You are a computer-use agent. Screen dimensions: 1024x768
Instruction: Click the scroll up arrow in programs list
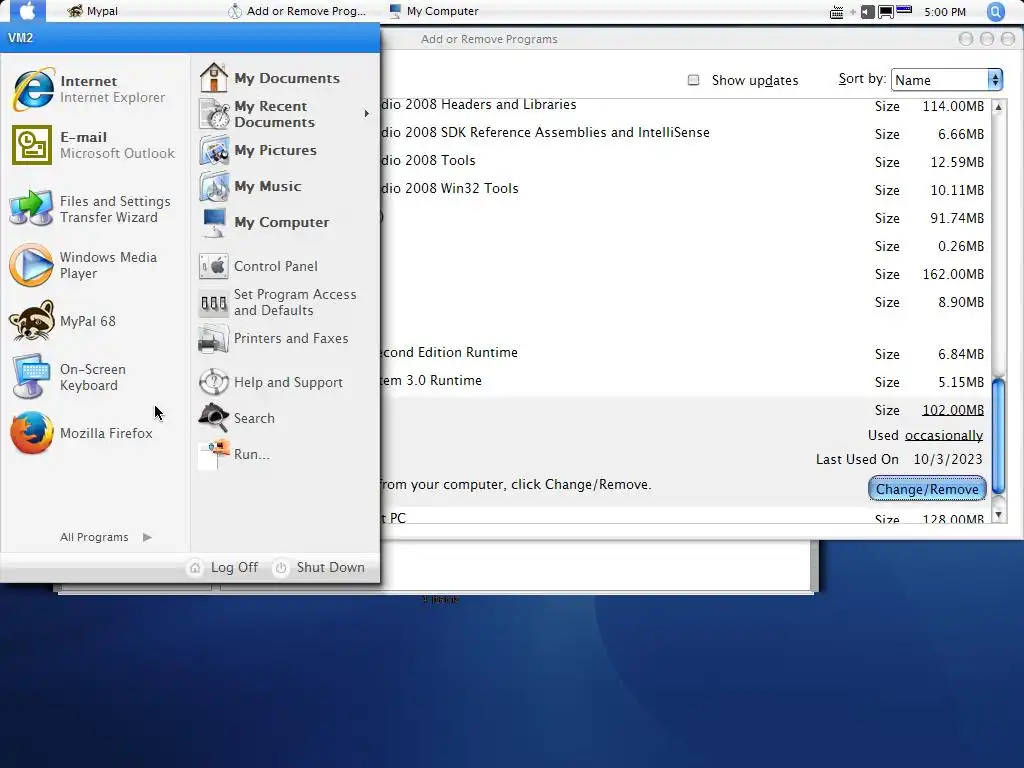pos(998,106)
